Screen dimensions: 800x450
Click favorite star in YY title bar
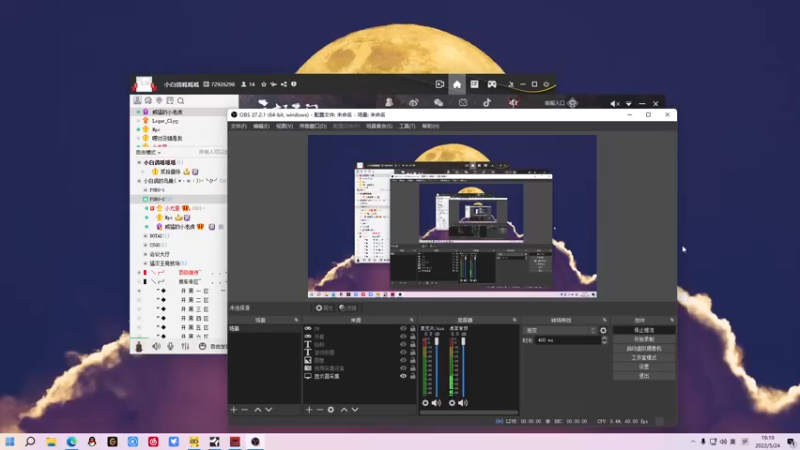264,84
